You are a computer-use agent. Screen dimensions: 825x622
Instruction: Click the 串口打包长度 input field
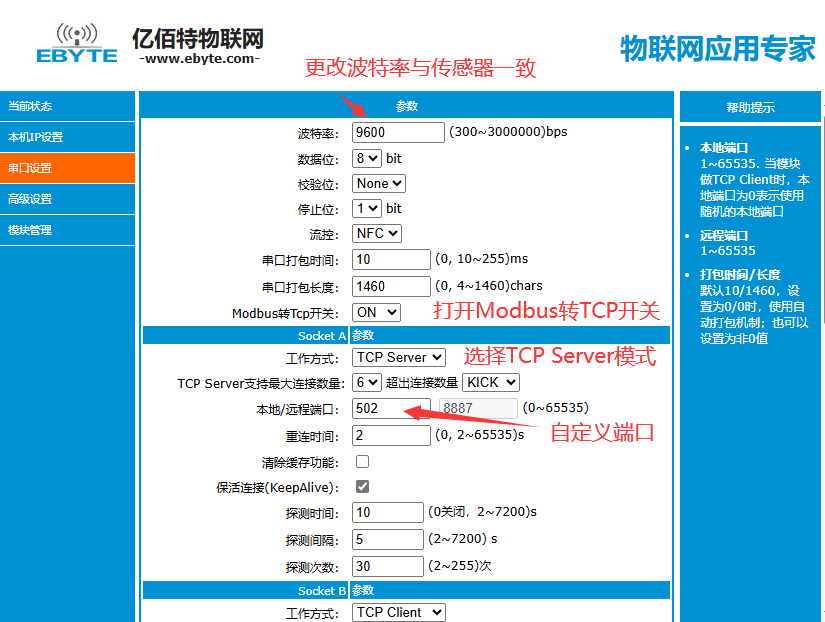[x=392, y=286]
